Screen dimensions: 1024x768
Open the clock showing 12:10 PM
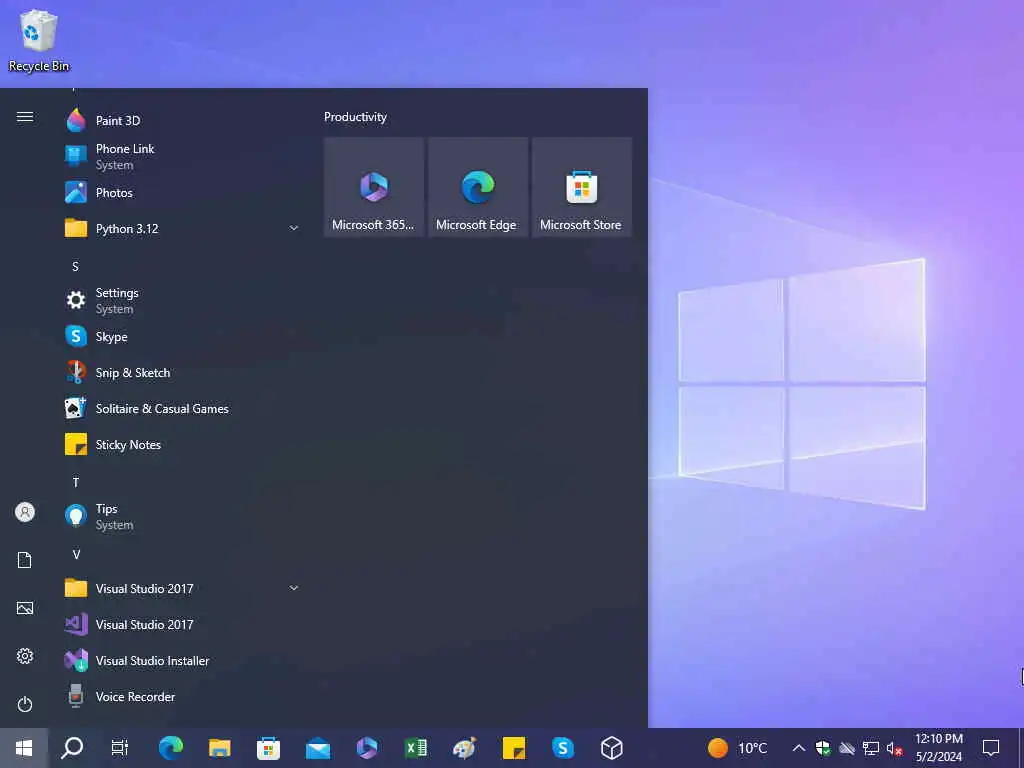(x=939, y=748)
